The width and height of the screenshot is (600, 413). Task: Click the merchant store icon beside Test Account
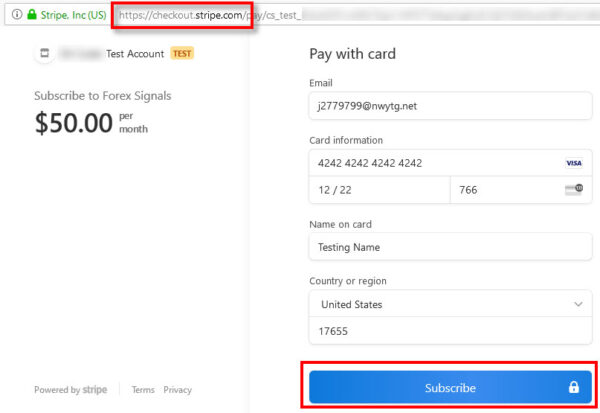[45, 53]
